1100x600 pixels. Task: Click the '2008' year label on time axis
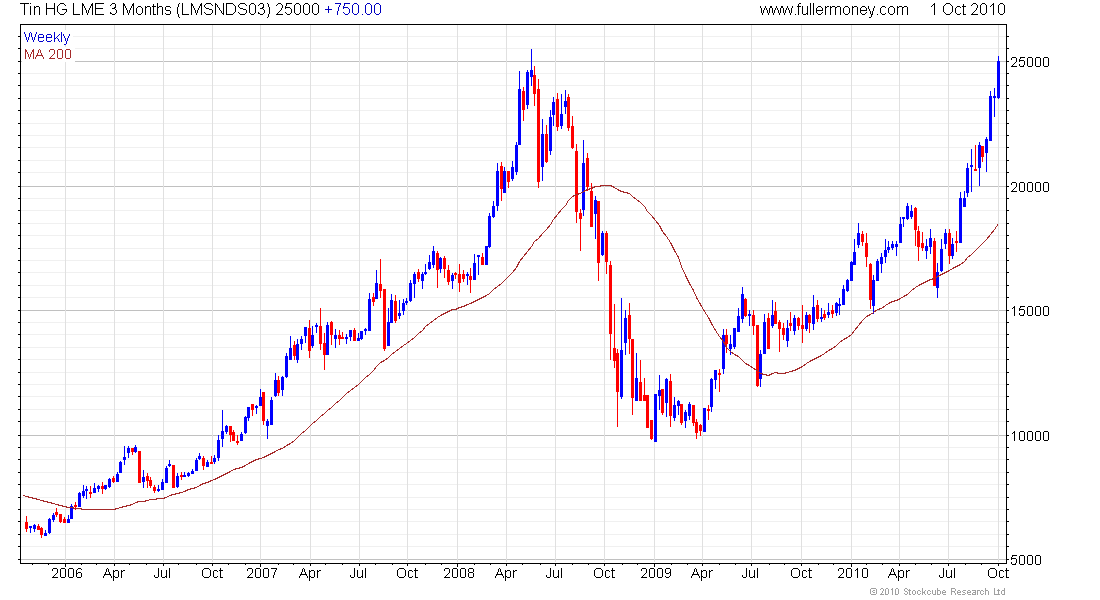(x=459, y=573)
